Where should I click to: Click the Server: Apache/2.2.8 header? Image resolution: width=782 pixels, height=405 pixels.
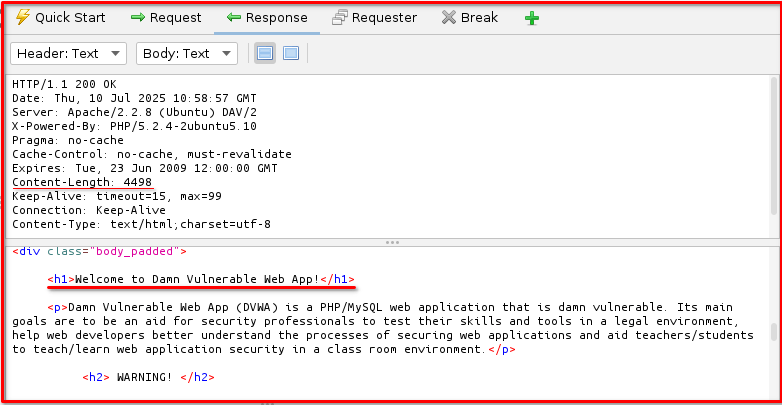(x=134, y=112)
